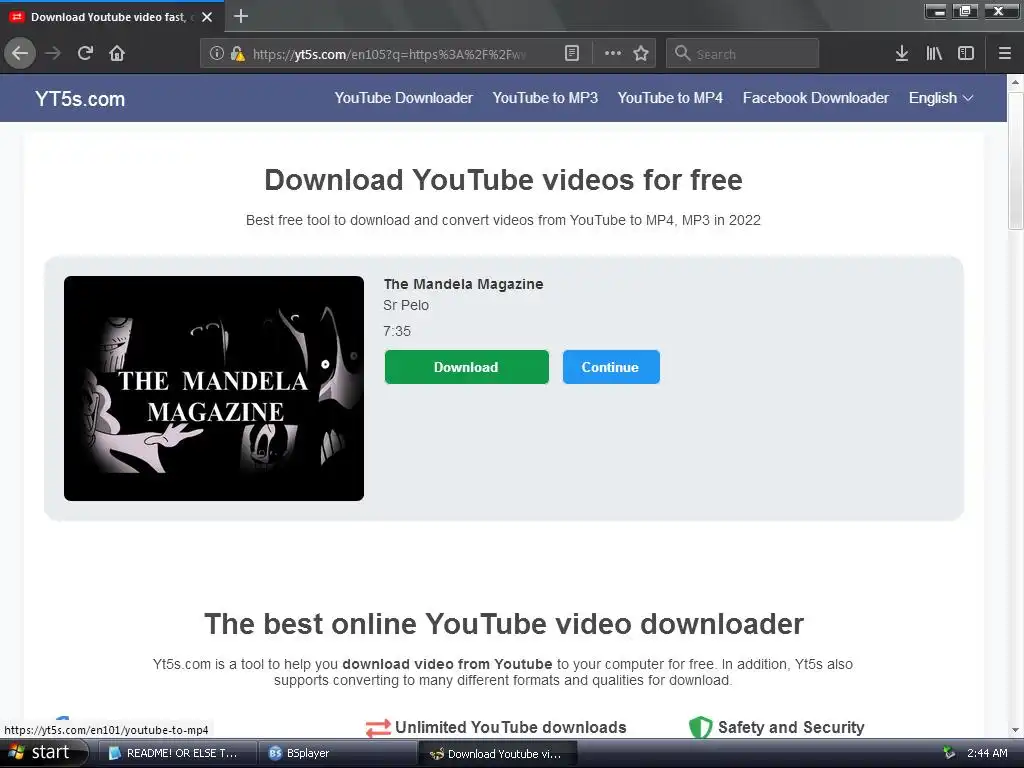Click The Mandela Magazine video title

pos(463,284)
